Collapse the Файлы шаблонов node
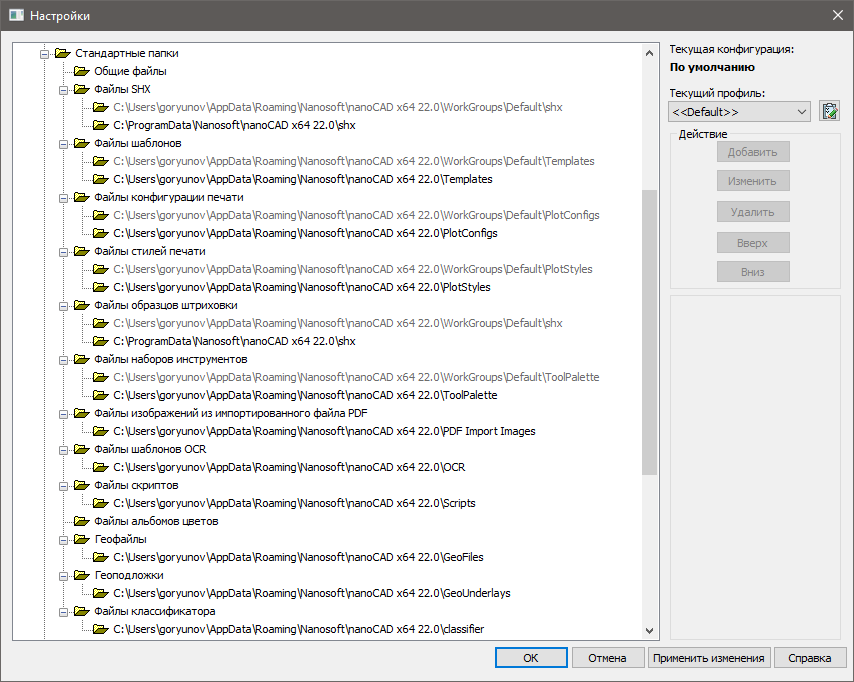The width and height of the screenshot is (854, 682). click(x=63, y=144)
